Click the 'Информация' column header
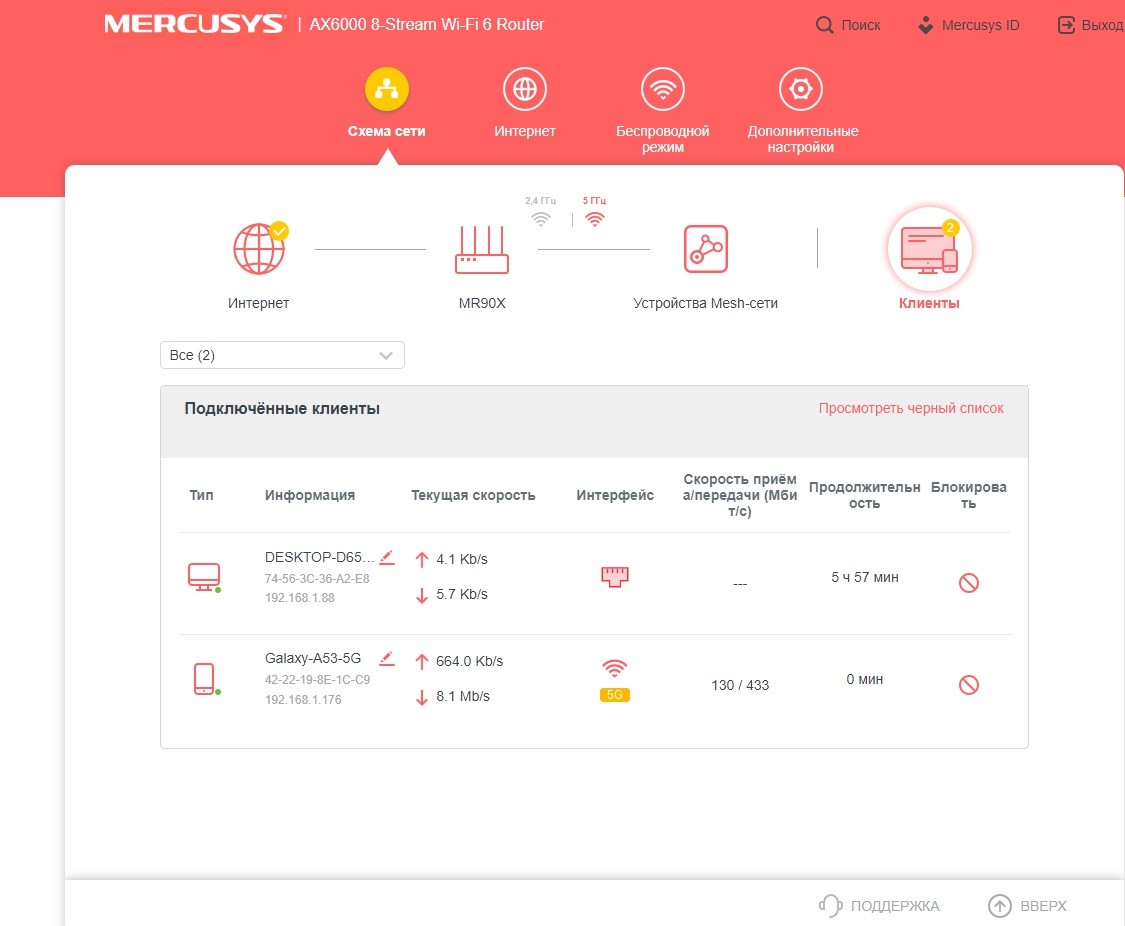The width and height of the screenshot is (1125, 926). tap(309, 495)
